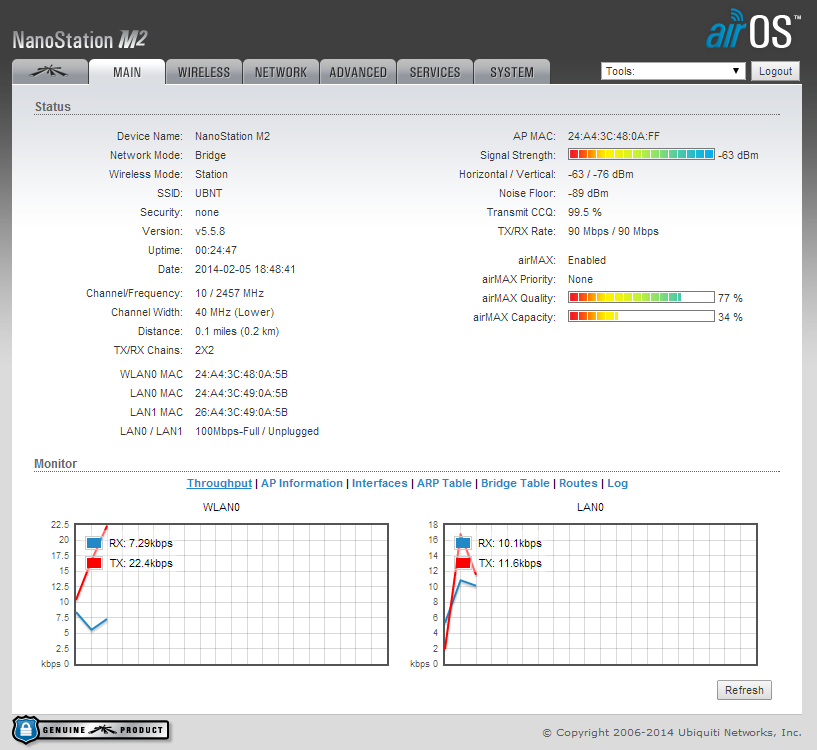Image resolution: width=817 pixels, height=750 pixels.
Task: Click blue RX legend swatch in LAN0 chart
Action: pyautogui.click(x=463, y=543)
